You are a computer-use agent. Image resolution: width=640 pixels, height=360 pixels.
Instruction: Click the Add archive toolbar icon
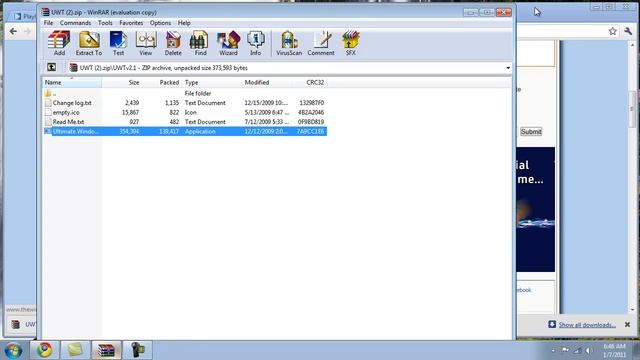click(59, 43)
